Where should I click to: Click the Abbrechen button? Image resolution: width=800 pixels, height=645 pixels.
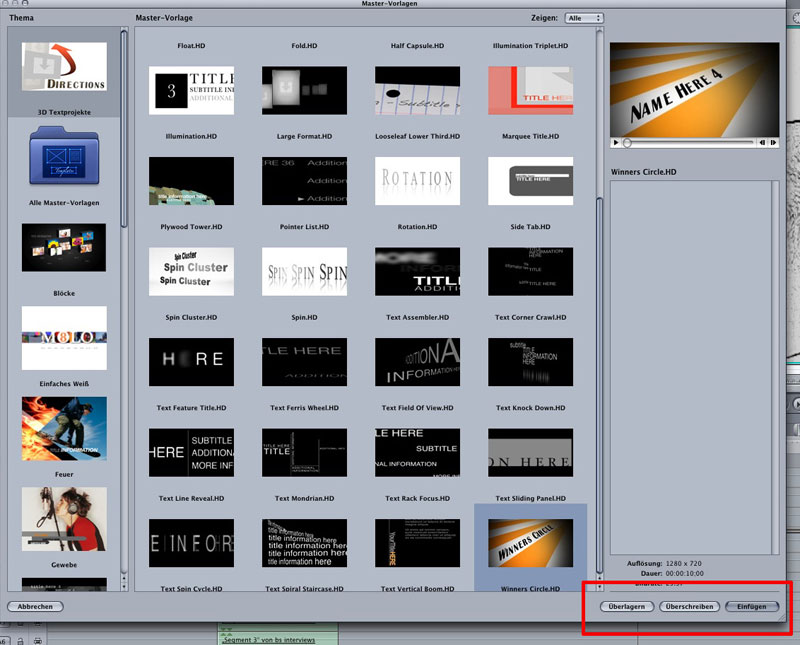pos(35,606)
